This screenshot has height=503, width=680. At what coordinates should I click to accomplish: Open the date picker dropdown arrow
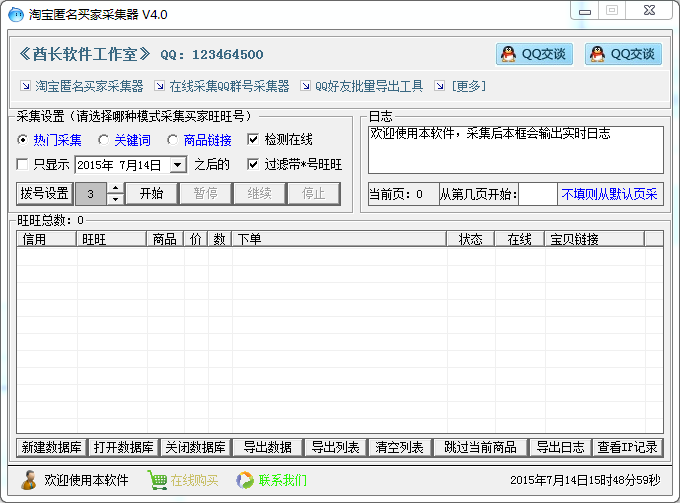(177, 165)
